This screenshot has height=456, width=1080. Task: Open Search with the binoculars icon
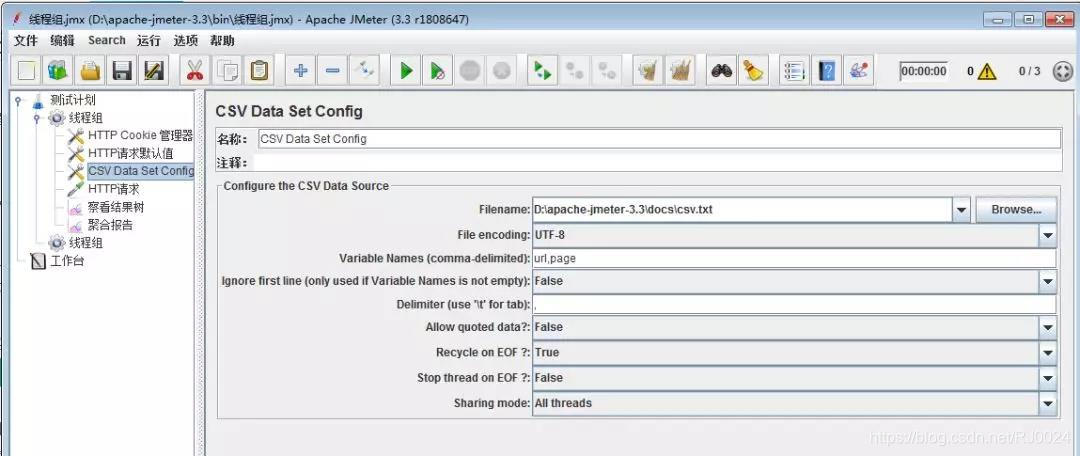point(721,71)
